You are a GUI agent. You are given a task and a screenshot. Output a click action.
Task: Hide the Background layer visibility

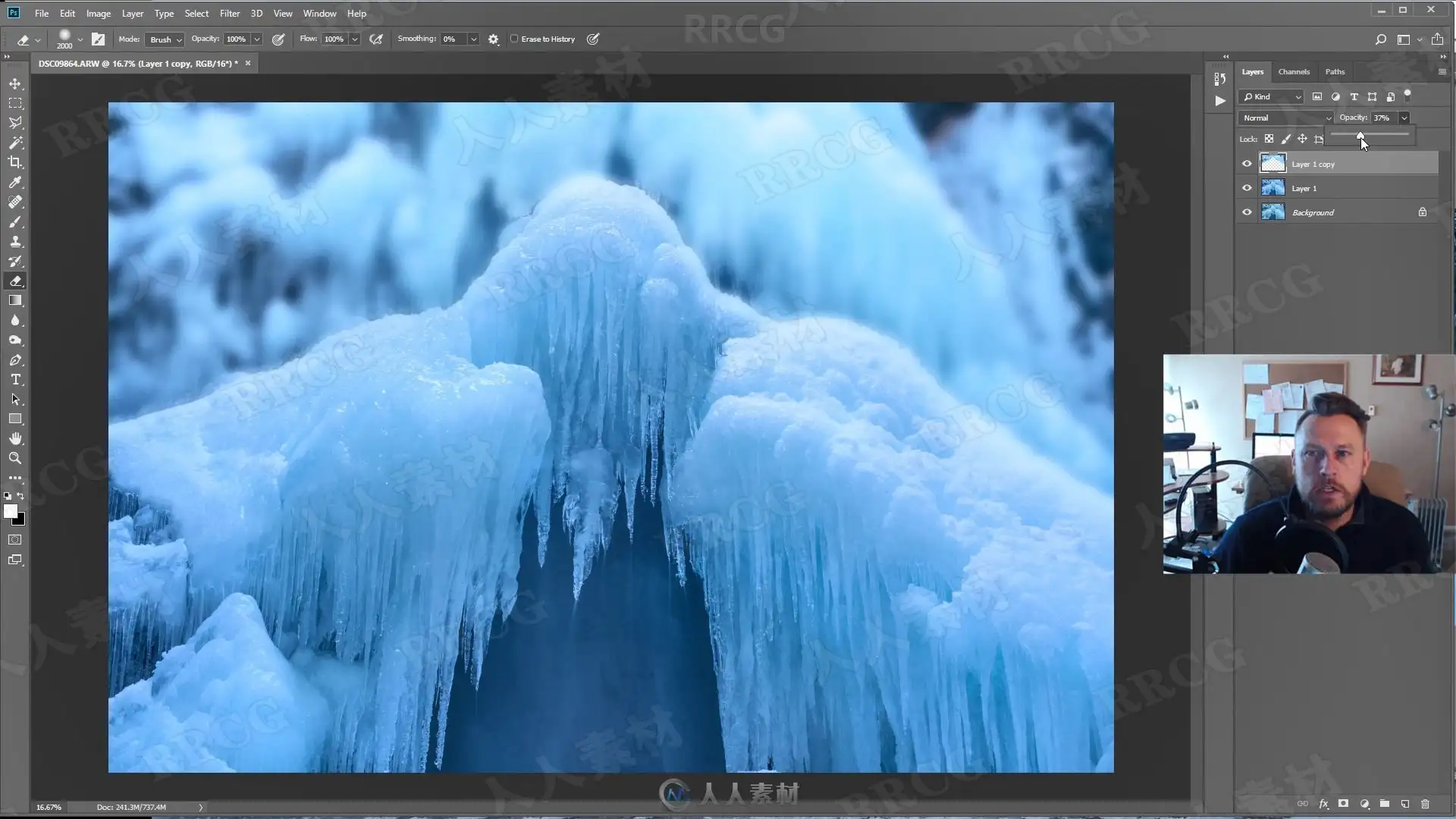1247,212
